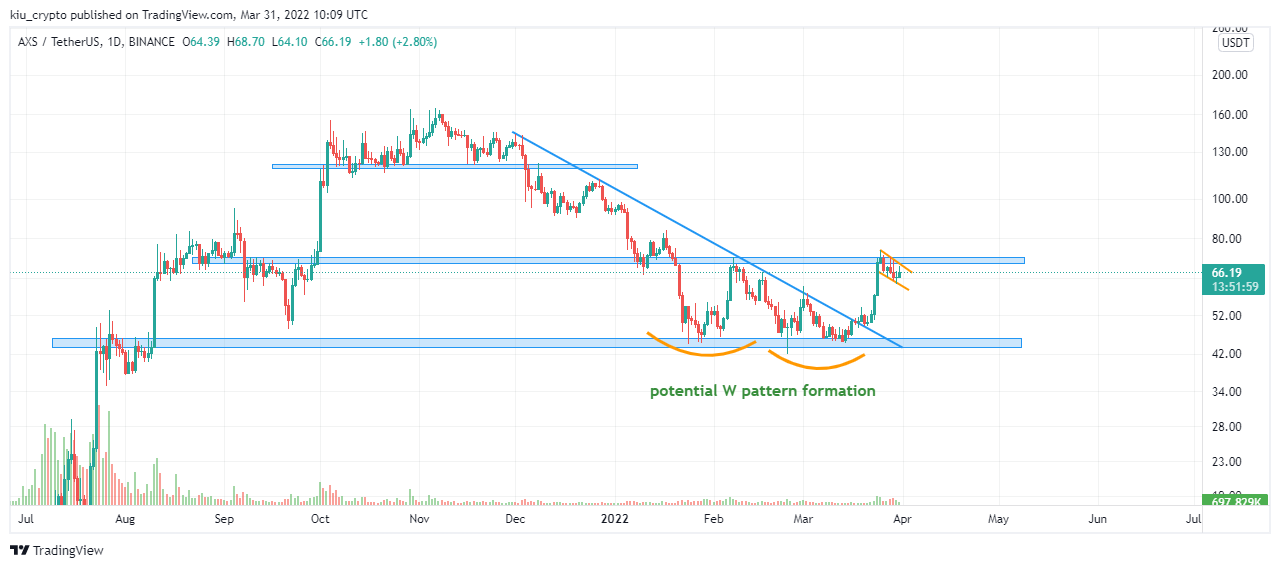Click the 28.00 price axis label
The height and width of the screenshot is (568, 1280).
coord(1229,427)
